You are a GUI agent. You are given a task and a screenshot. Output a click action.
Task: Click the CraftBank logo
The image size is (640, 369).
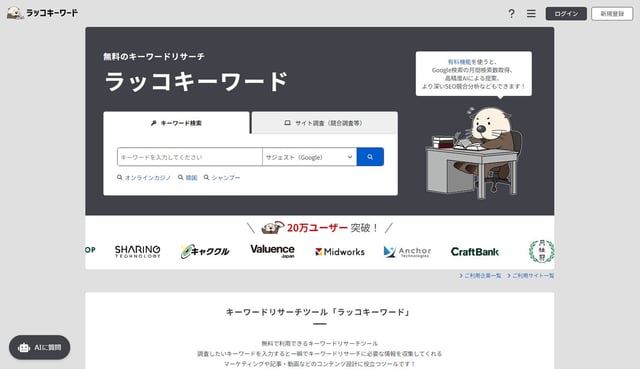click(x=475, y=252)
